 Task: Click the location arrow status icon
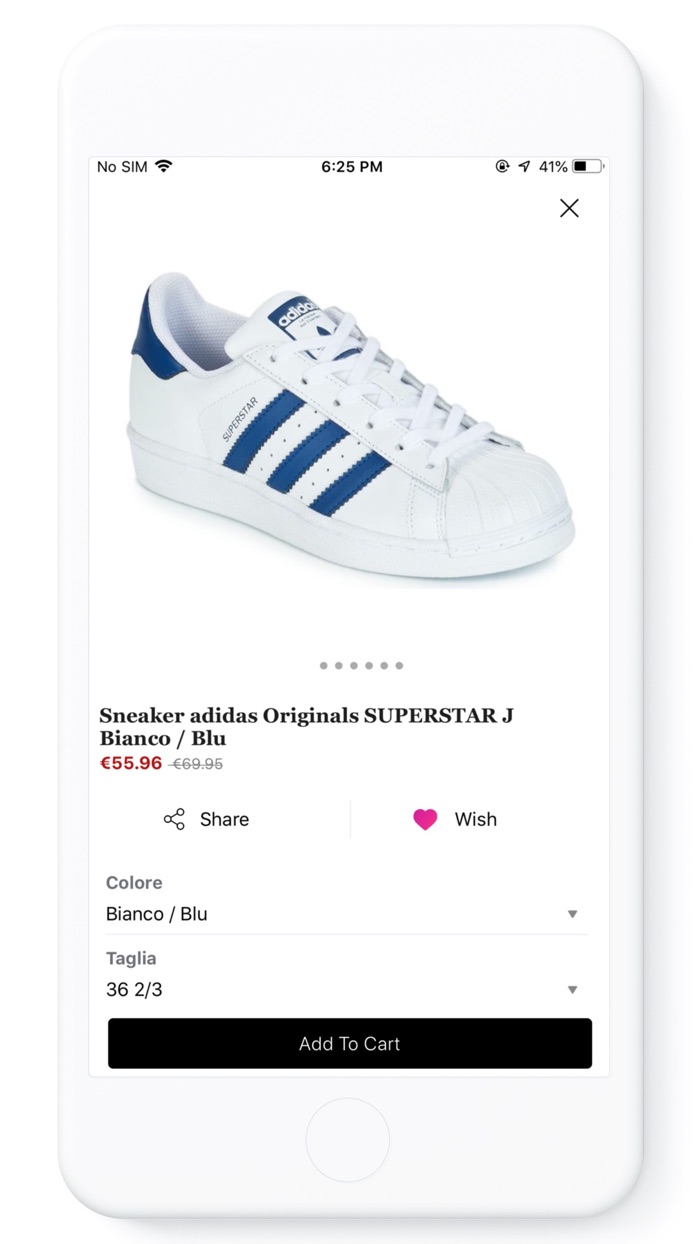[x=524, y=166]
